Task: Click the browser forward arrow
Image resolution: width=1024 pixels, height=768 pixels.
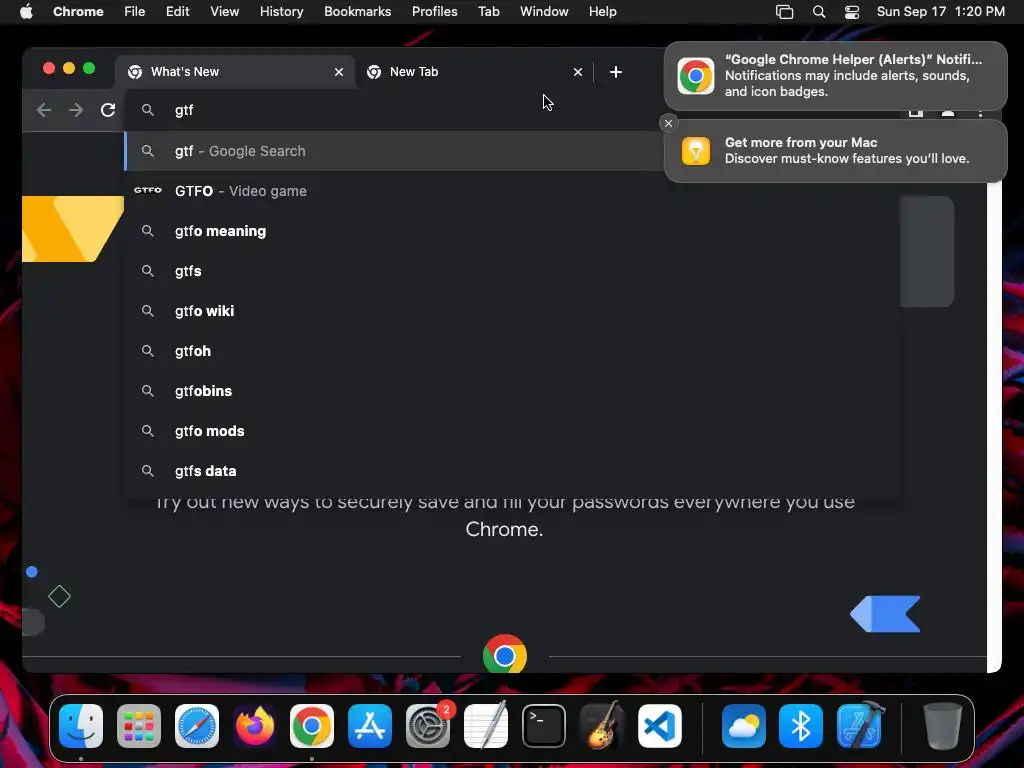Action: point(76,110)
